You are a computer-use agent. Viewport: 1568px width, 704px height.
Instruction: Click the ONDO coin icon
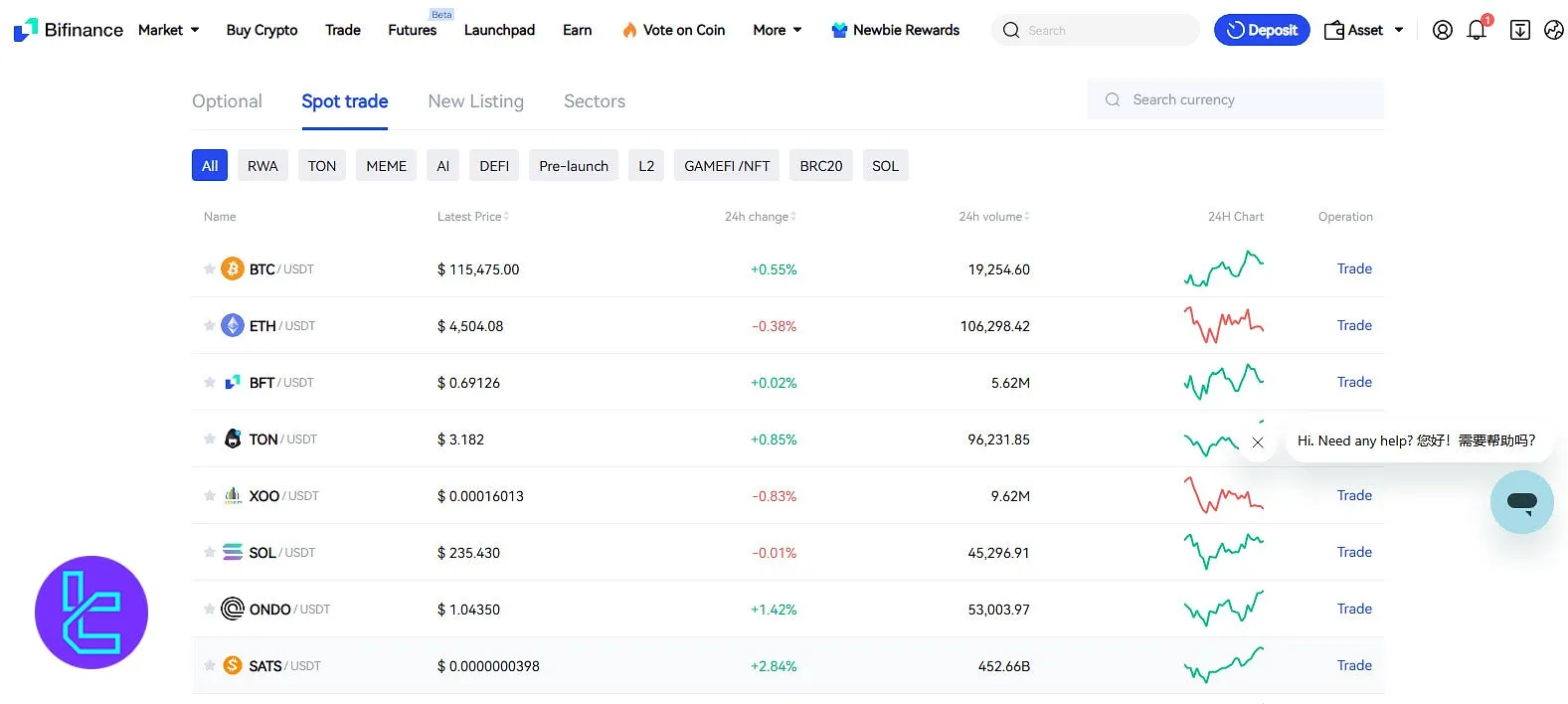pyautogui.click(x=233, y=609)
